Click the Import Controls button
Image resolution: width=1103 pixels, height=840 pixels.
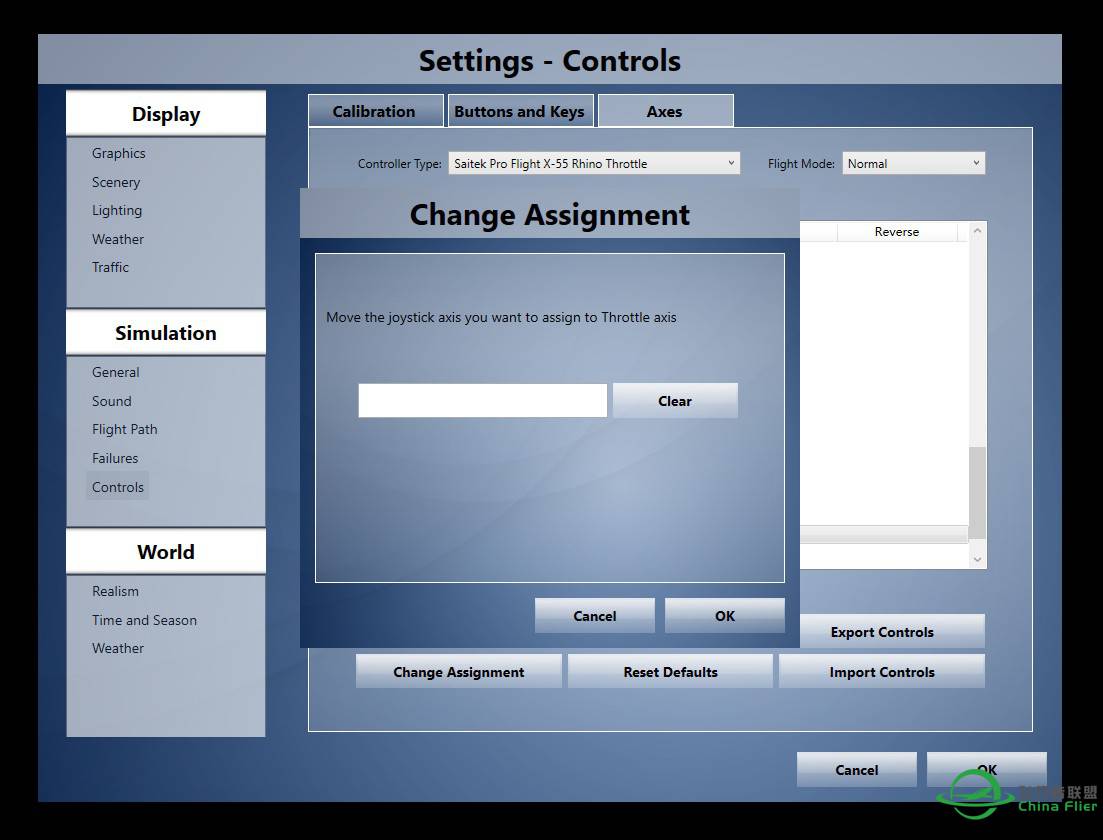[x=881, y=672]
